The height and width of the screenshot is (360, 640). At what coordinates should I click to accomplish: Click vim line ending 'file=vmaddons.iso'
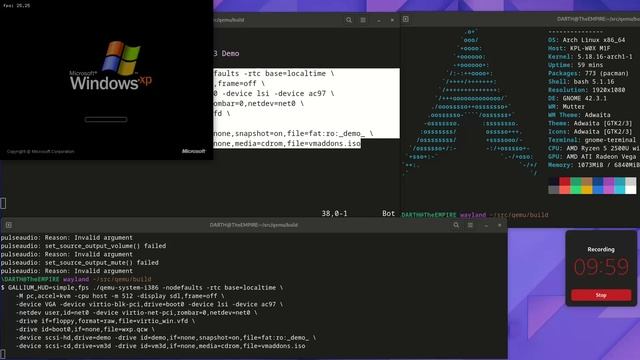pyautogui.click(x=287, y=143)
